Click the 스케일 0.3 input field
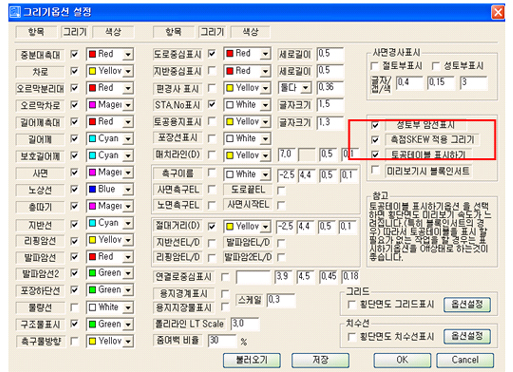The image size is (513, 372). 281,300
